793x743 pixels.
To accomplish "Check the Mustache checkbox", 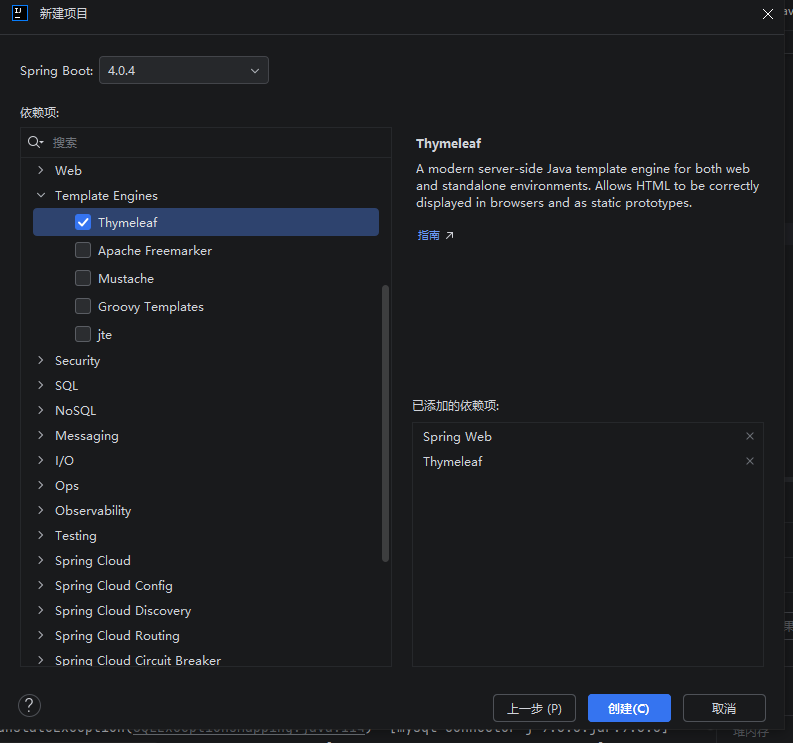I will point(83,278).
